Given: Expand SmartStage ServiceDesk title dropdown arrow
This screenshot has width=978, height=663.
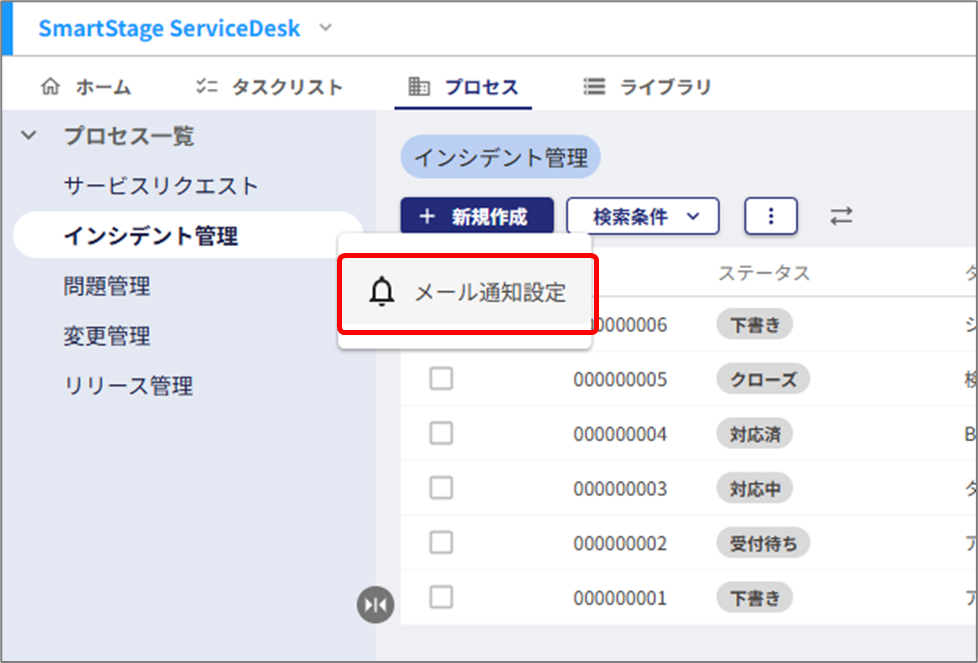Looking at the screenshot, I should click(325, 28).
